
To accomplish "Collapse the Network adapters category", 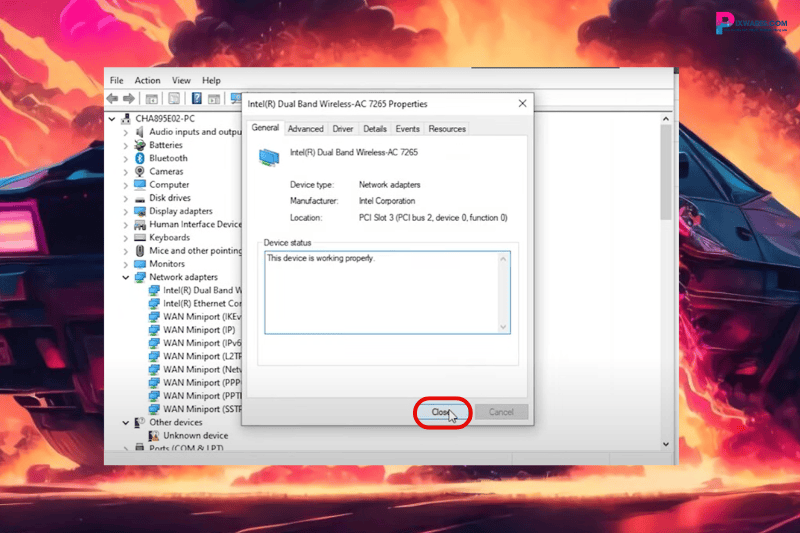I will [126, 277].
